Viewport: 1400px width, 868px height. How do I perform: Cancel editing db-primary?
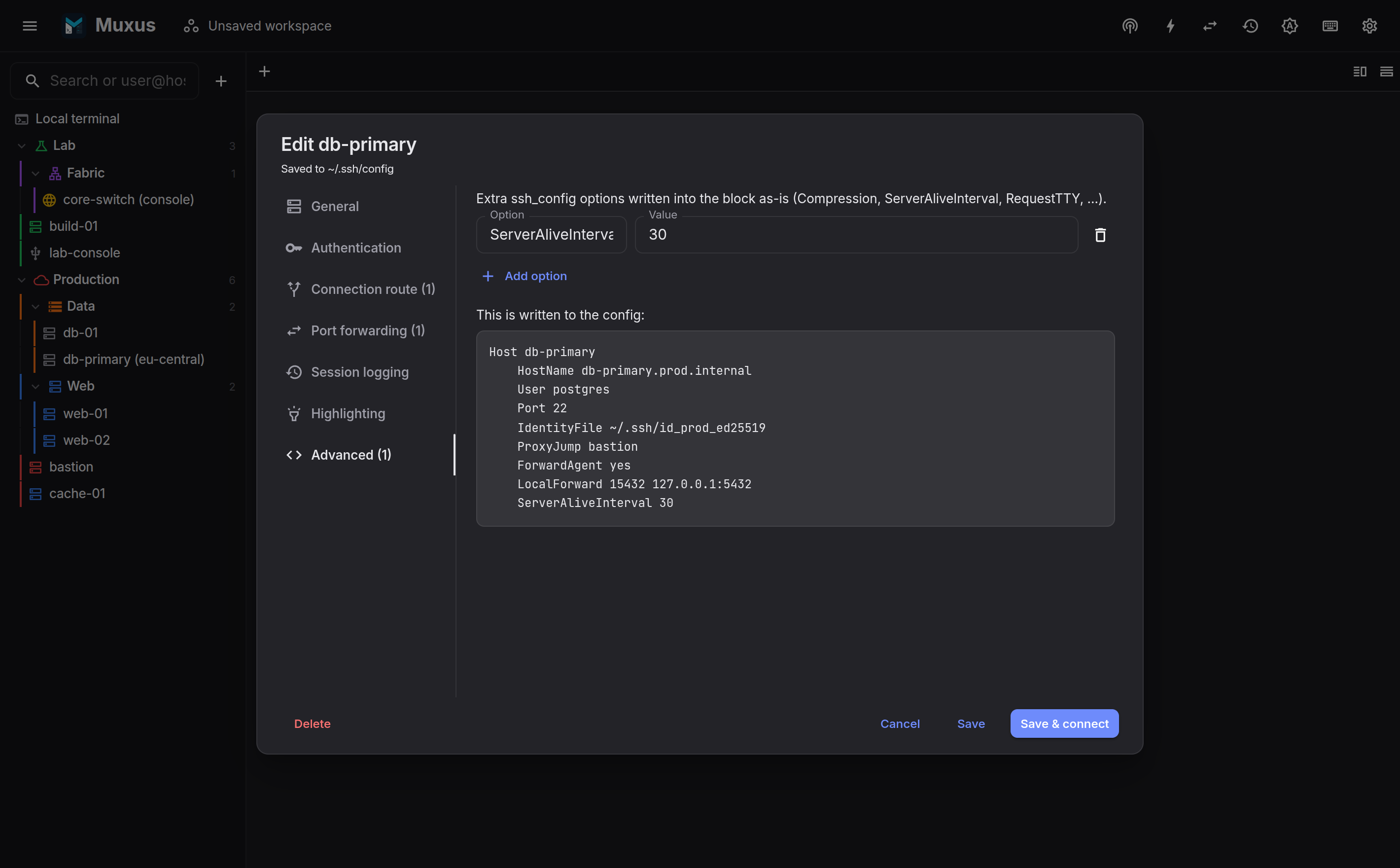[900, 724]
